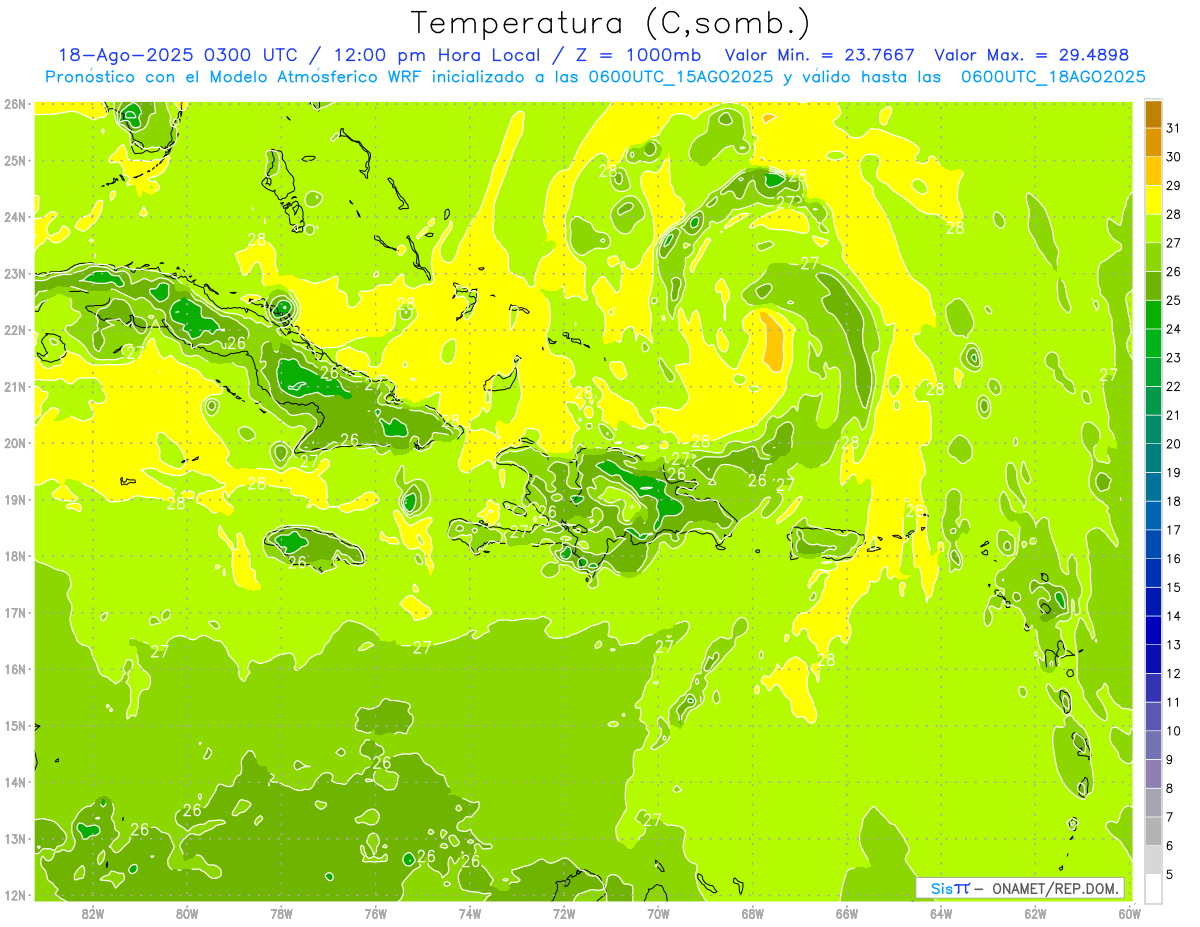
Task: Click the green 25–26 colorbar segment
Action: (1153, 286)
